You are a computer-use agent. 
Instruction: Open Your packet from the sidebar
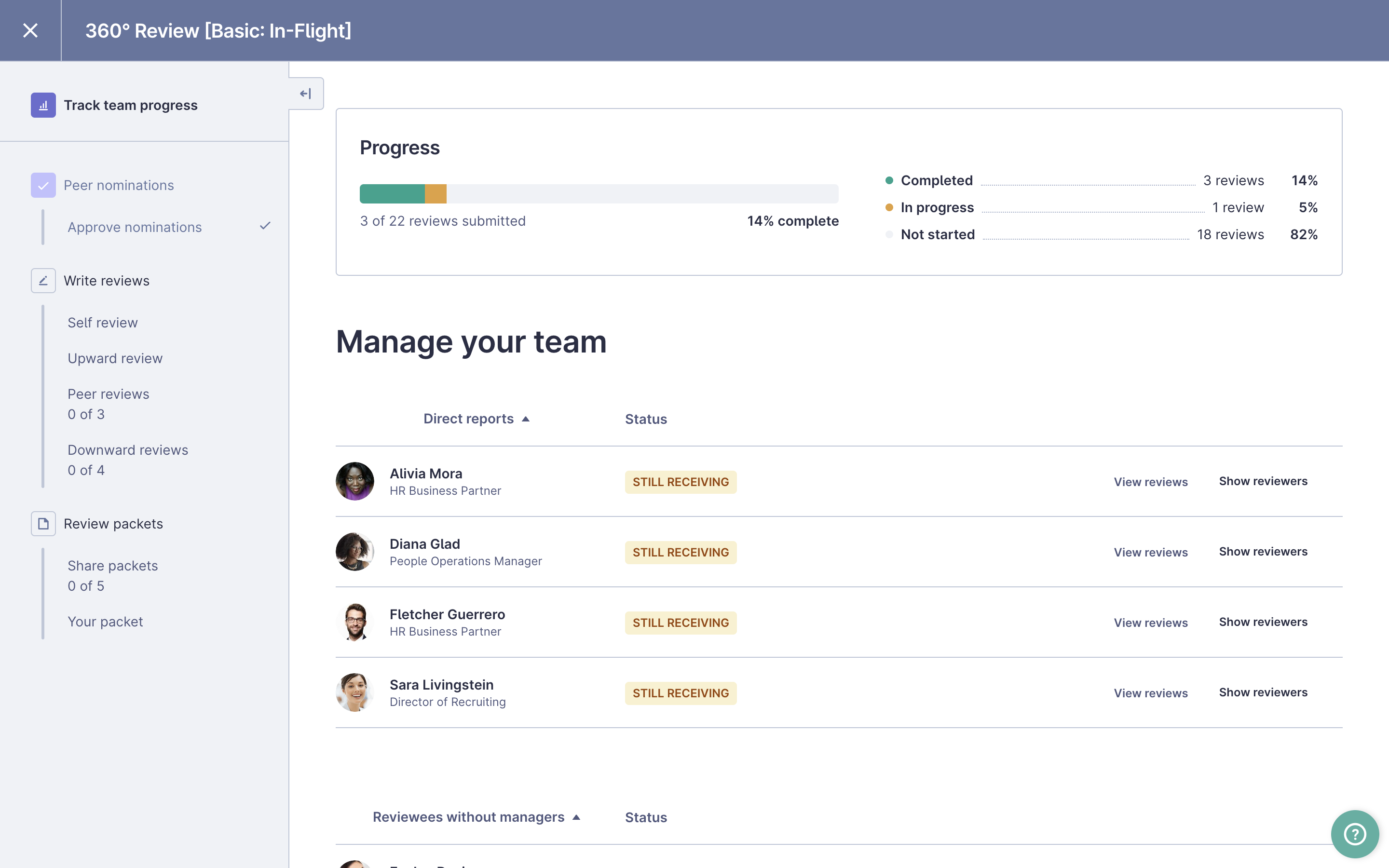point(105,621)
